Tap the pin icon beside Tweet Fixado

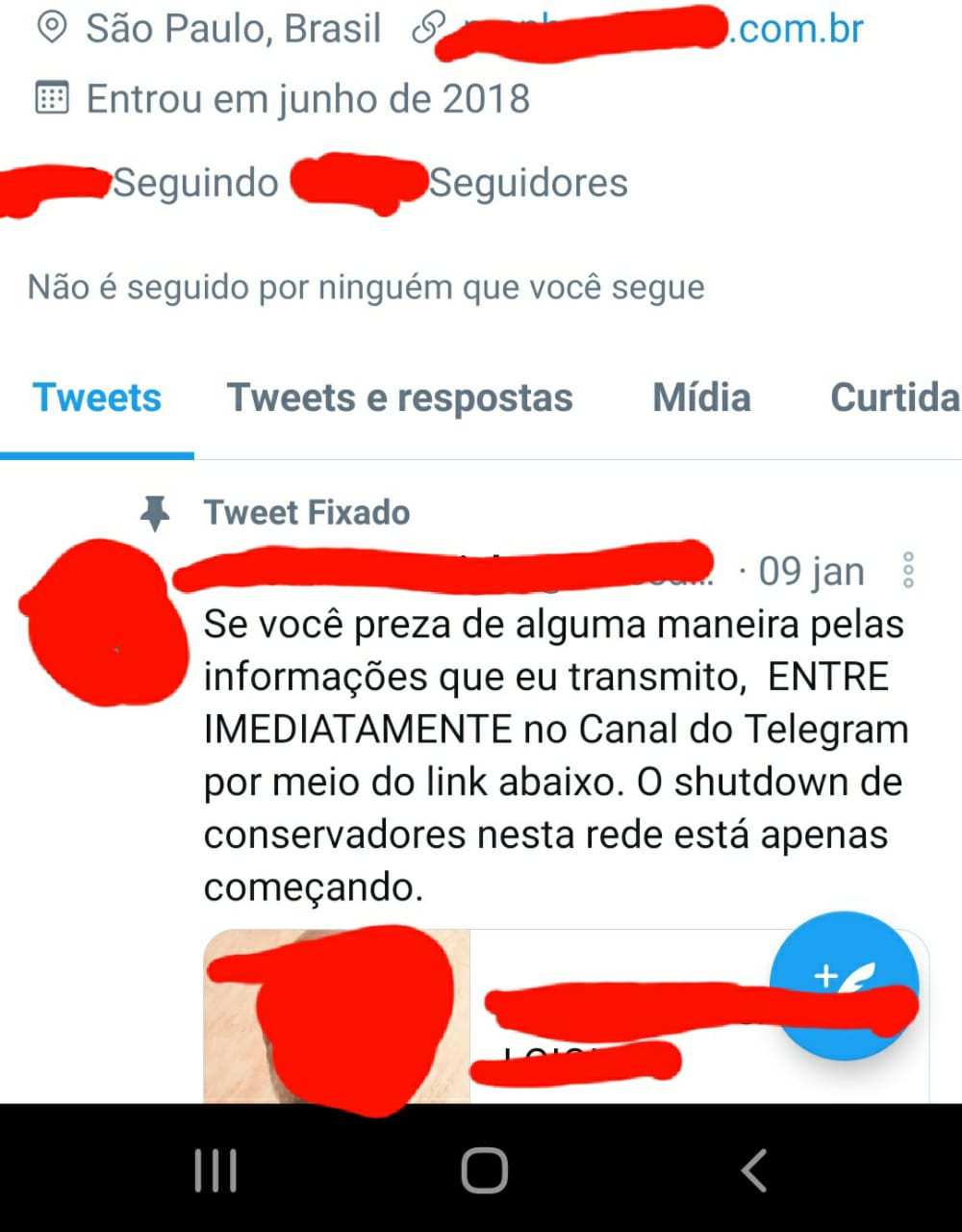tap(155, 514)
